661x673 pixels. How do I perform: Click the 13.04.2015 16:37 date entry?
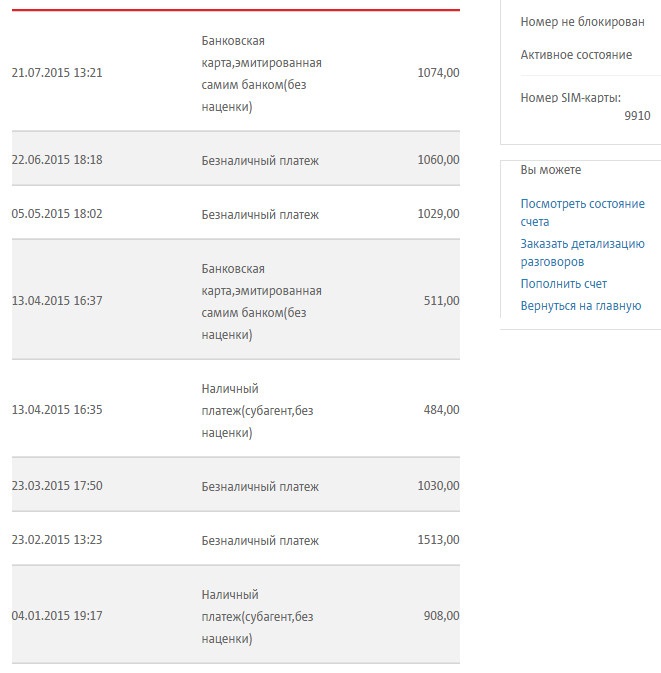pyautogui.click(x=57, y=300)
